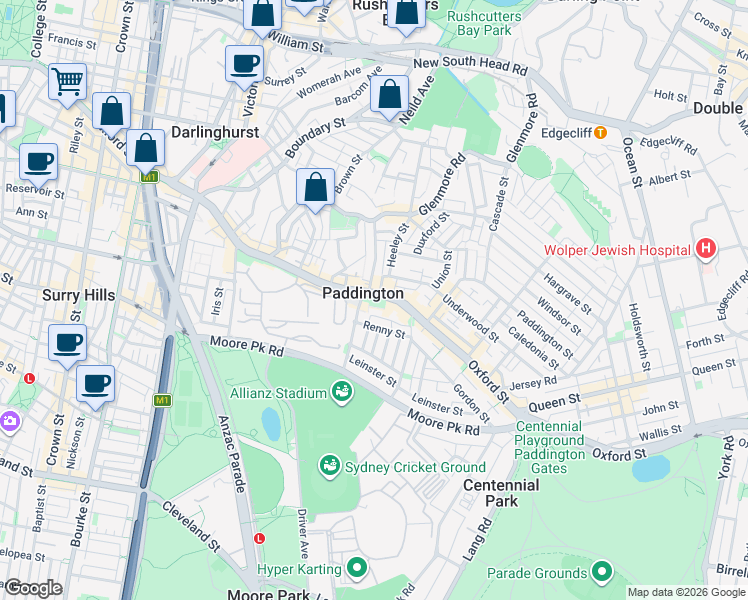Open the shopping bag marker on Neild Ave
748x600 pixels.
click(389, 95)
